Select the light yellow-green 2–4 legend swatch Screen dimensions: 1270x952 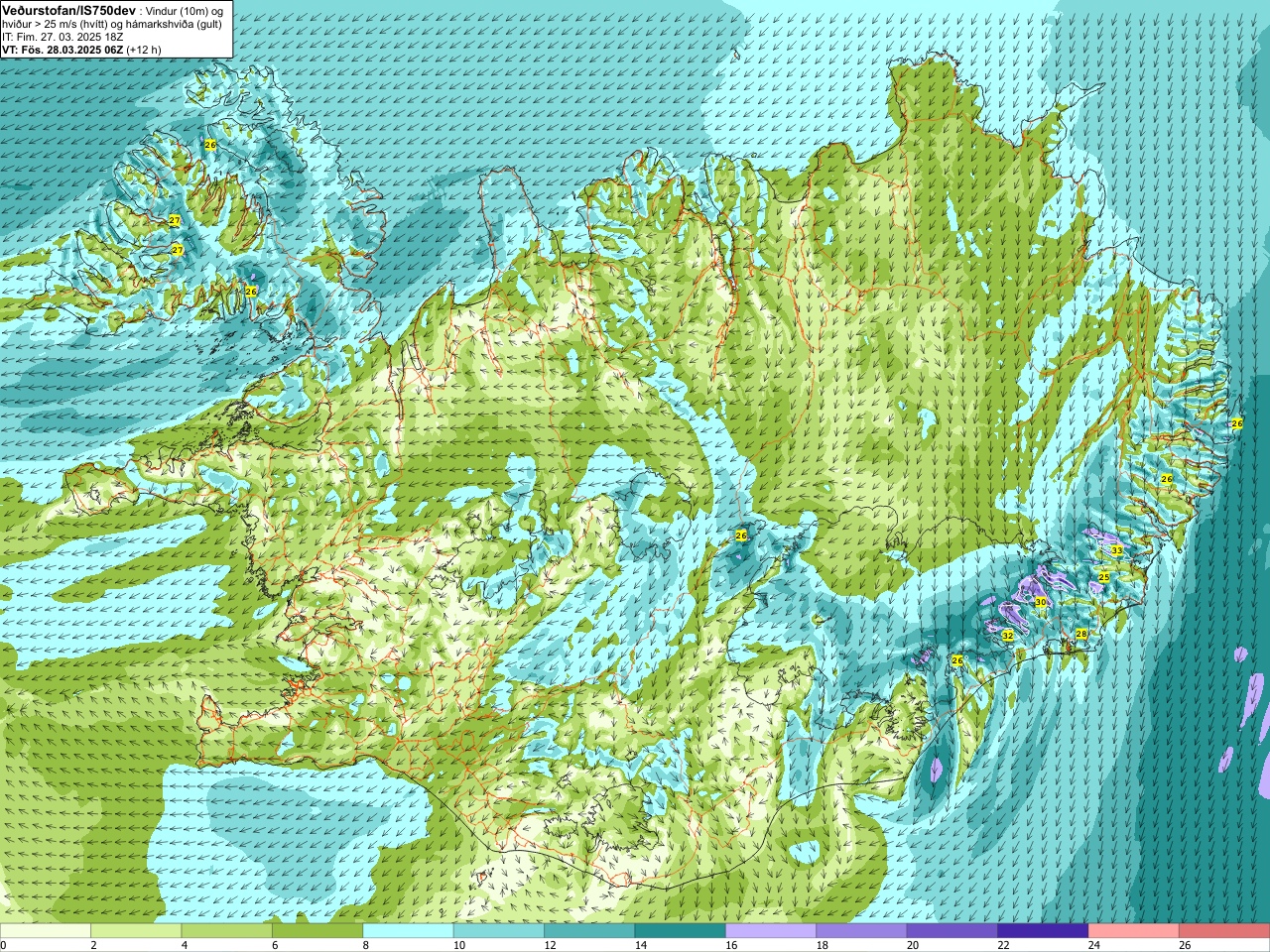pos(136,931)
